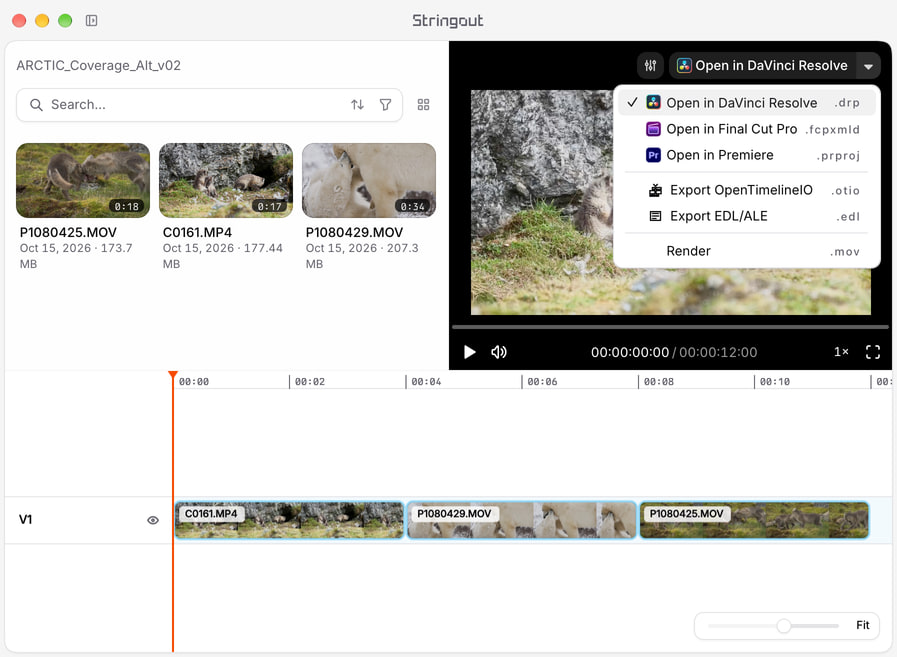This screenshot has width=897, height=657.
Task: Click the orange playhead marker
Action: pyautogui.click(x=173, y=375)
